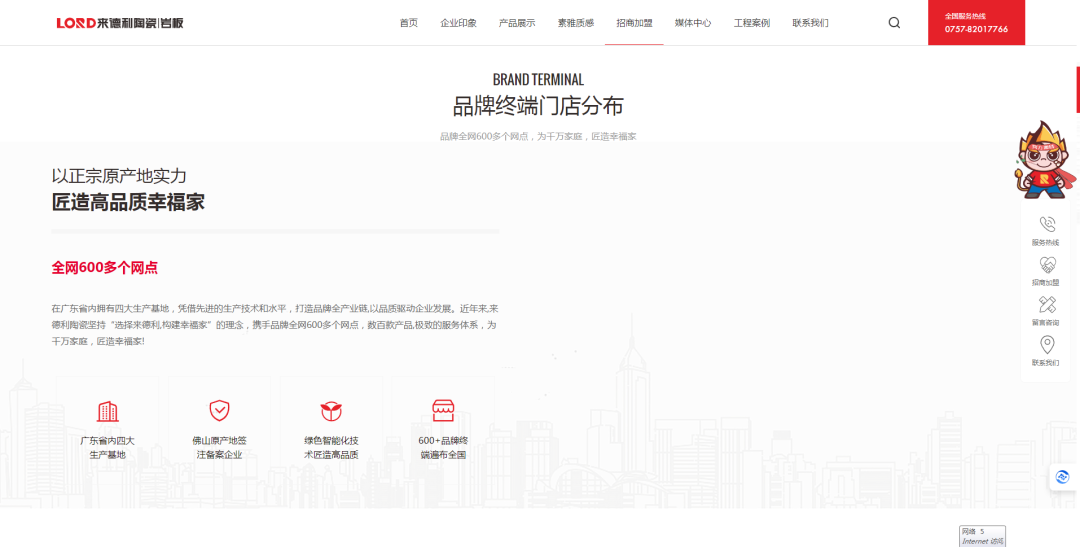Select 工程案例 in the top navigation

(x=751, y=23)
